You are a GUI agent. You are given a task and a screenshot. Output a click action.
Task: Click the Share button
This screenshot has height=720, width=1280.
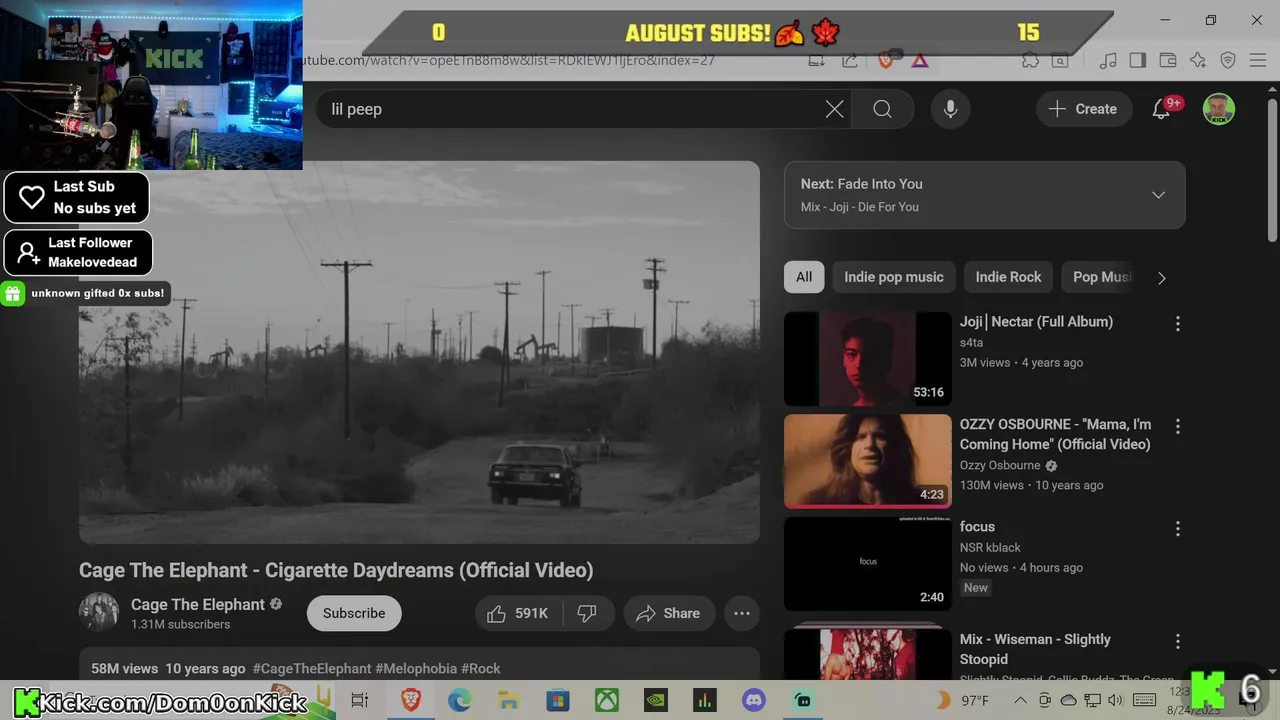tap(668, 613)
